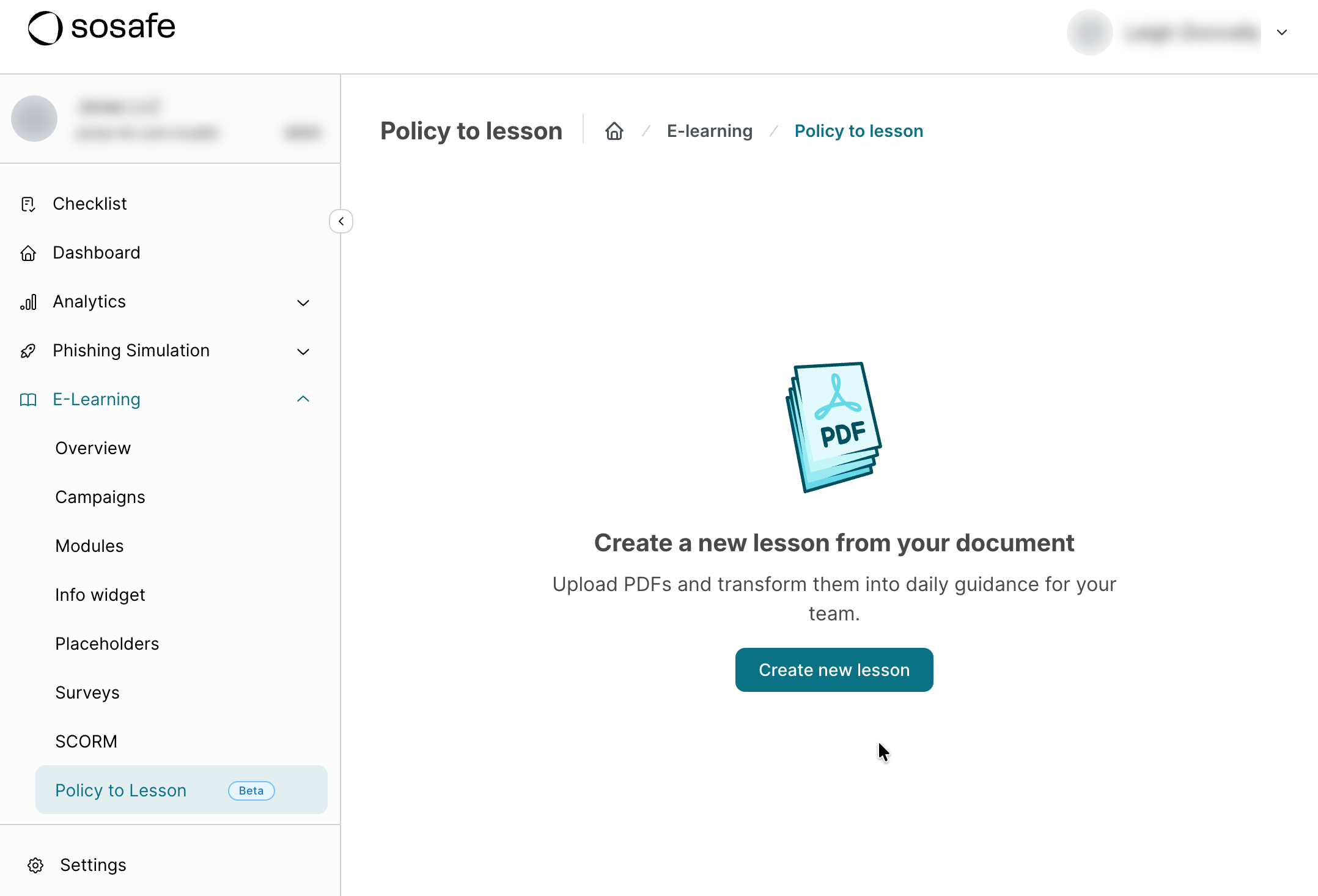Collapse the sidebar with the arrow button

click(341, 221)
